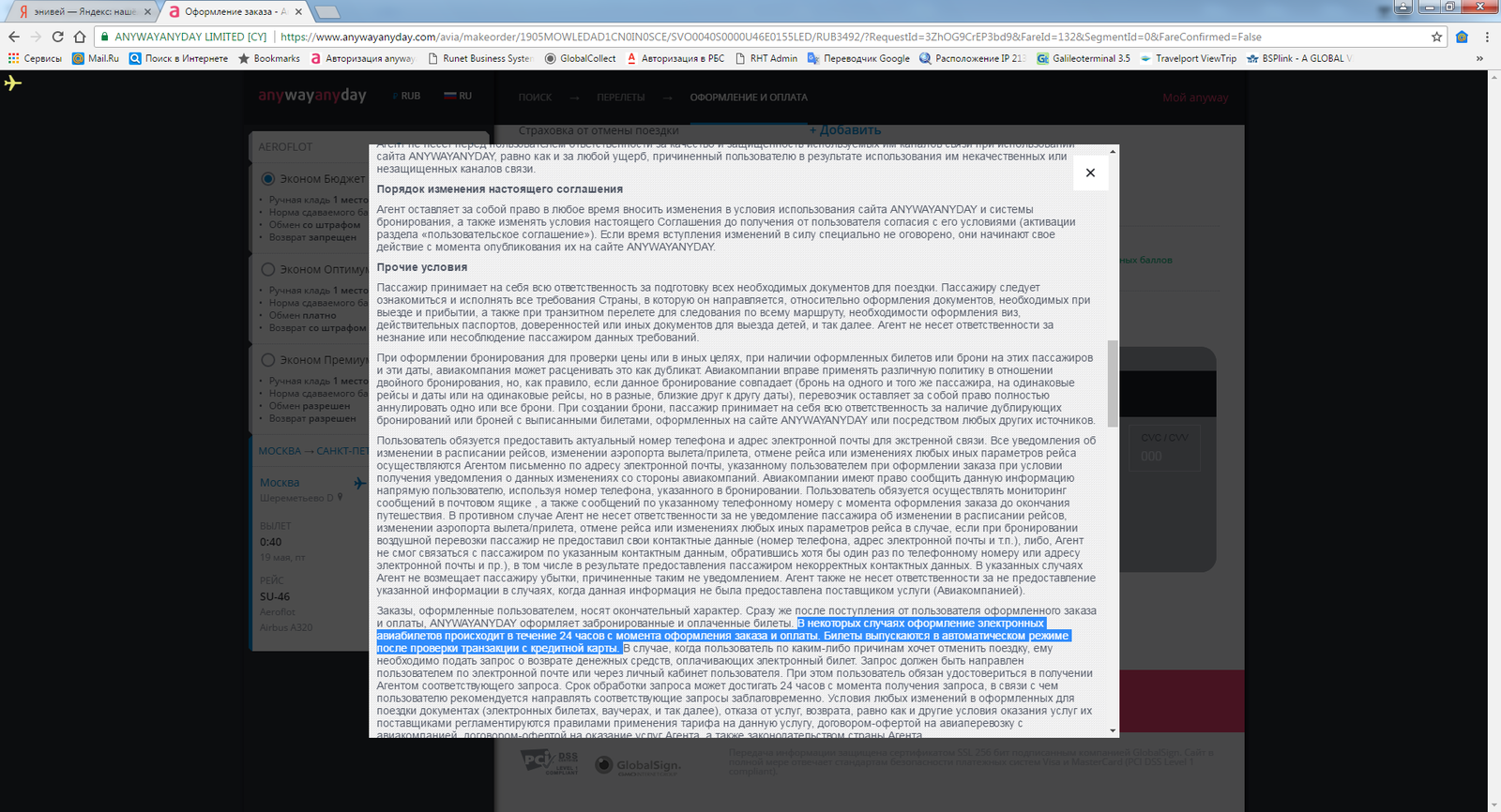Open the RU language selector
1501x812 pixels.
pos(459,96)
